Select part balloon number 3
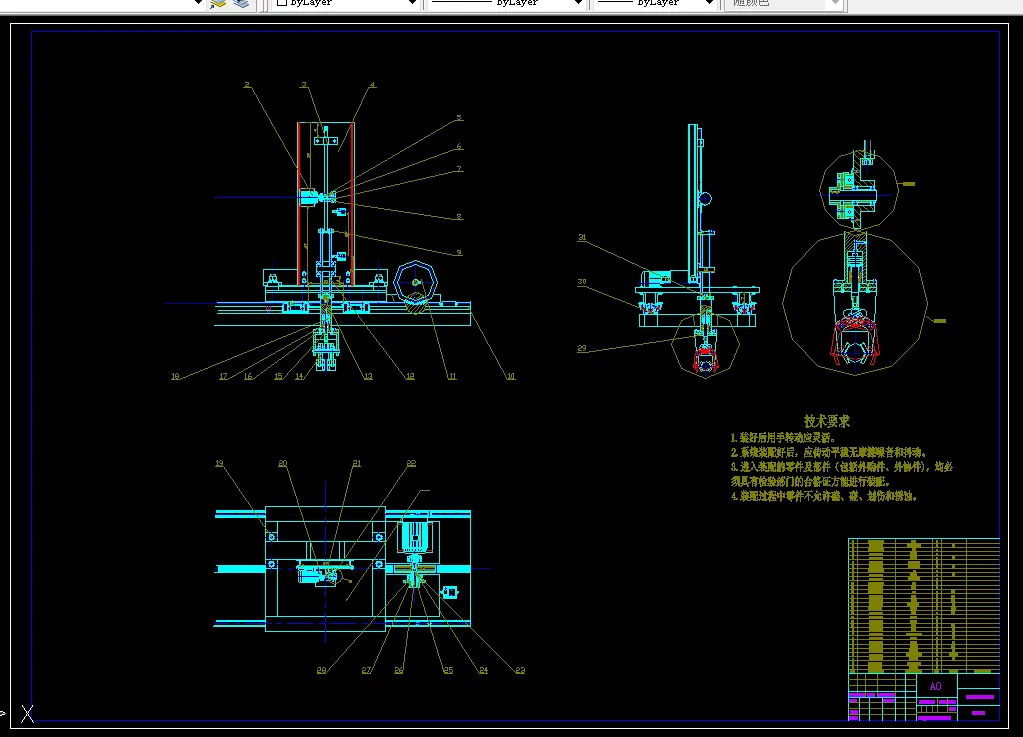Viewport: 1023px width, 737px height. tap(303, 85)
